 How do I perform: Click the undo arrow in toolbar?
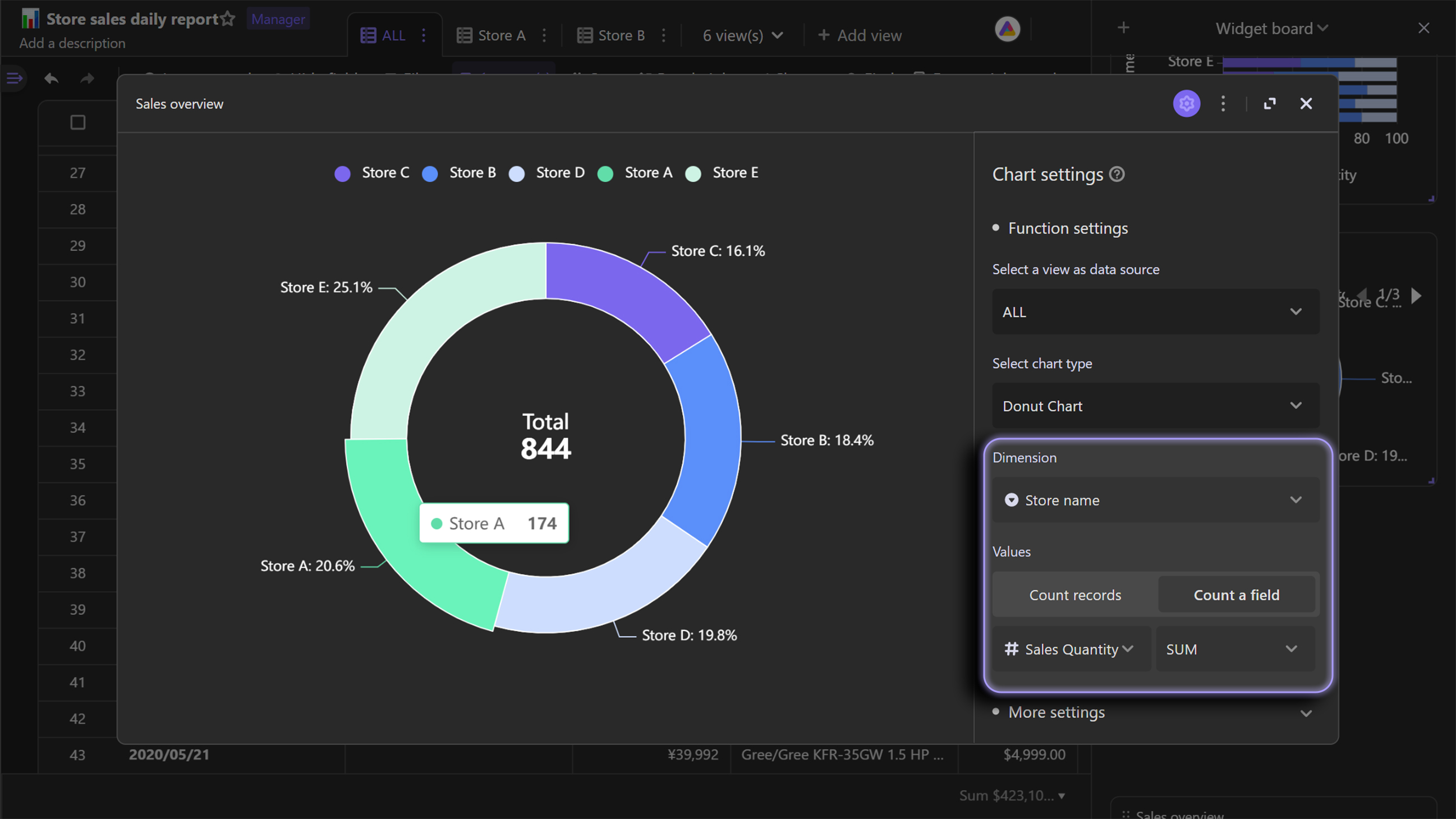[52, 79]
